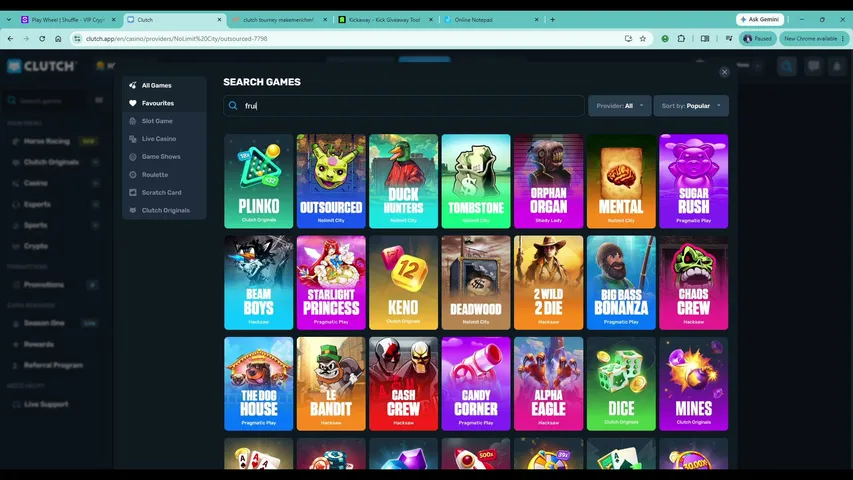Open the chat icon in header

814,66
